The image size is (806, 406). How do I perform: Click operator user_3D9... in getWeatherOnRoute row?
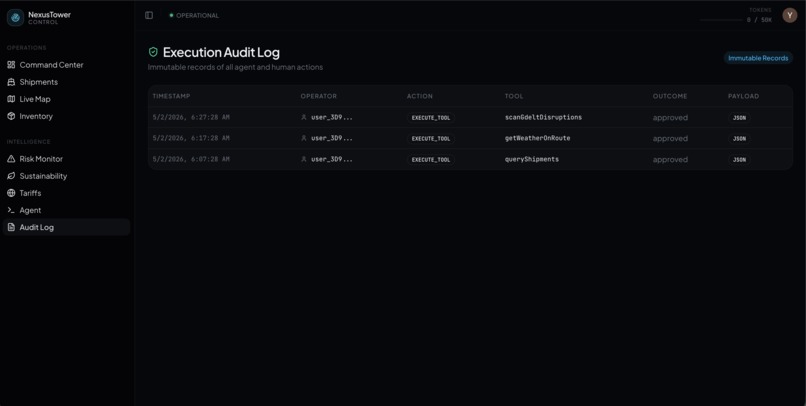(x=332, y=138)
